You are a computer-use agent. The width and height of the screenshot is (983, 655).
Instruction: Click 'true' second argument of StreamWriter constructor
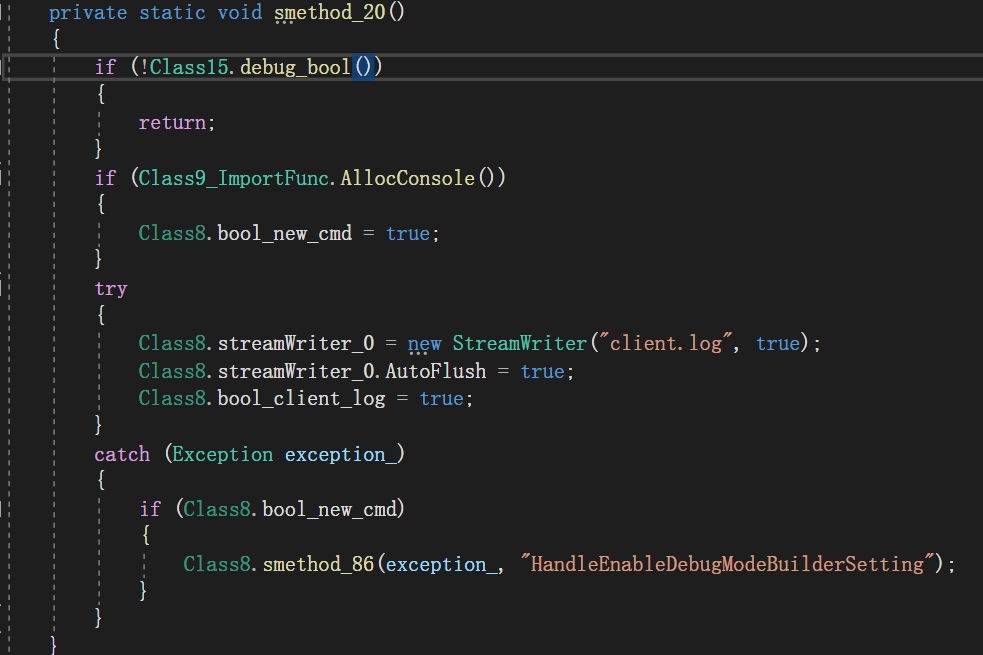point(778,343)
